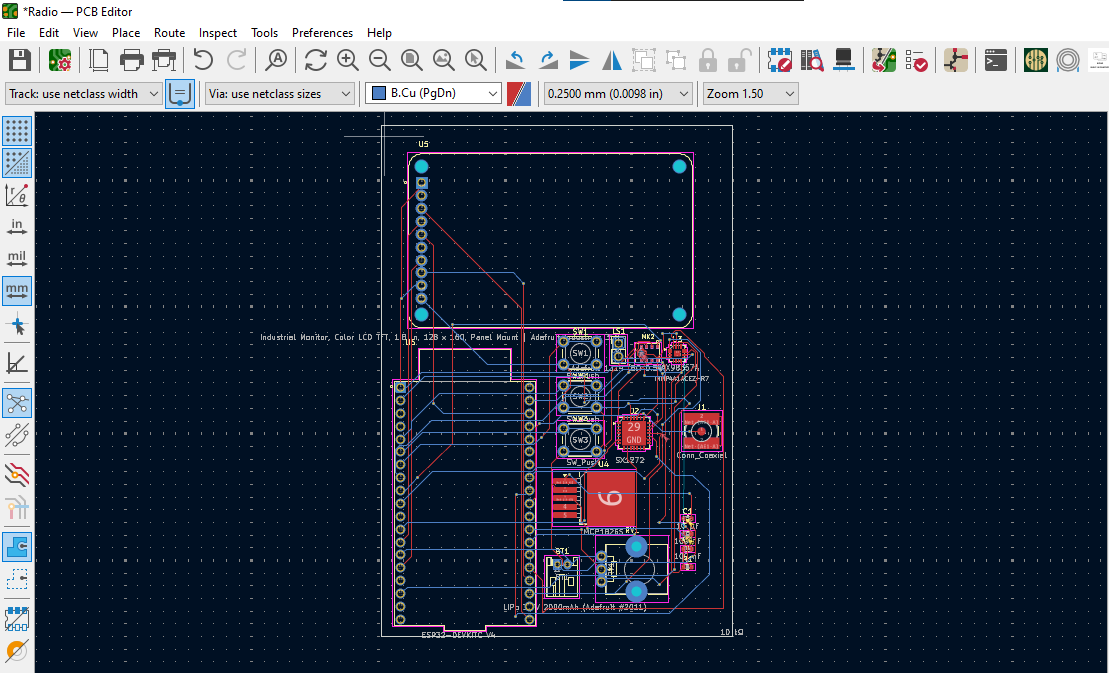1109x673 pixels.
Task: Click the greyed Redo arrow
Action: pyautogui.click(x=236, y=60)
